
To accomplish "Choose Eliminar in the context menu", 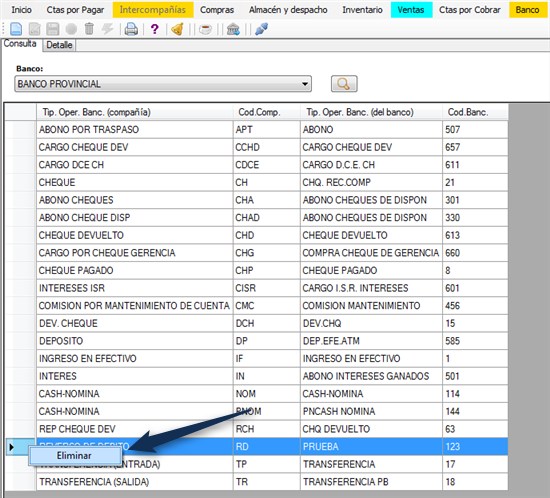I will pyautogui.click(x=74, y=456).
